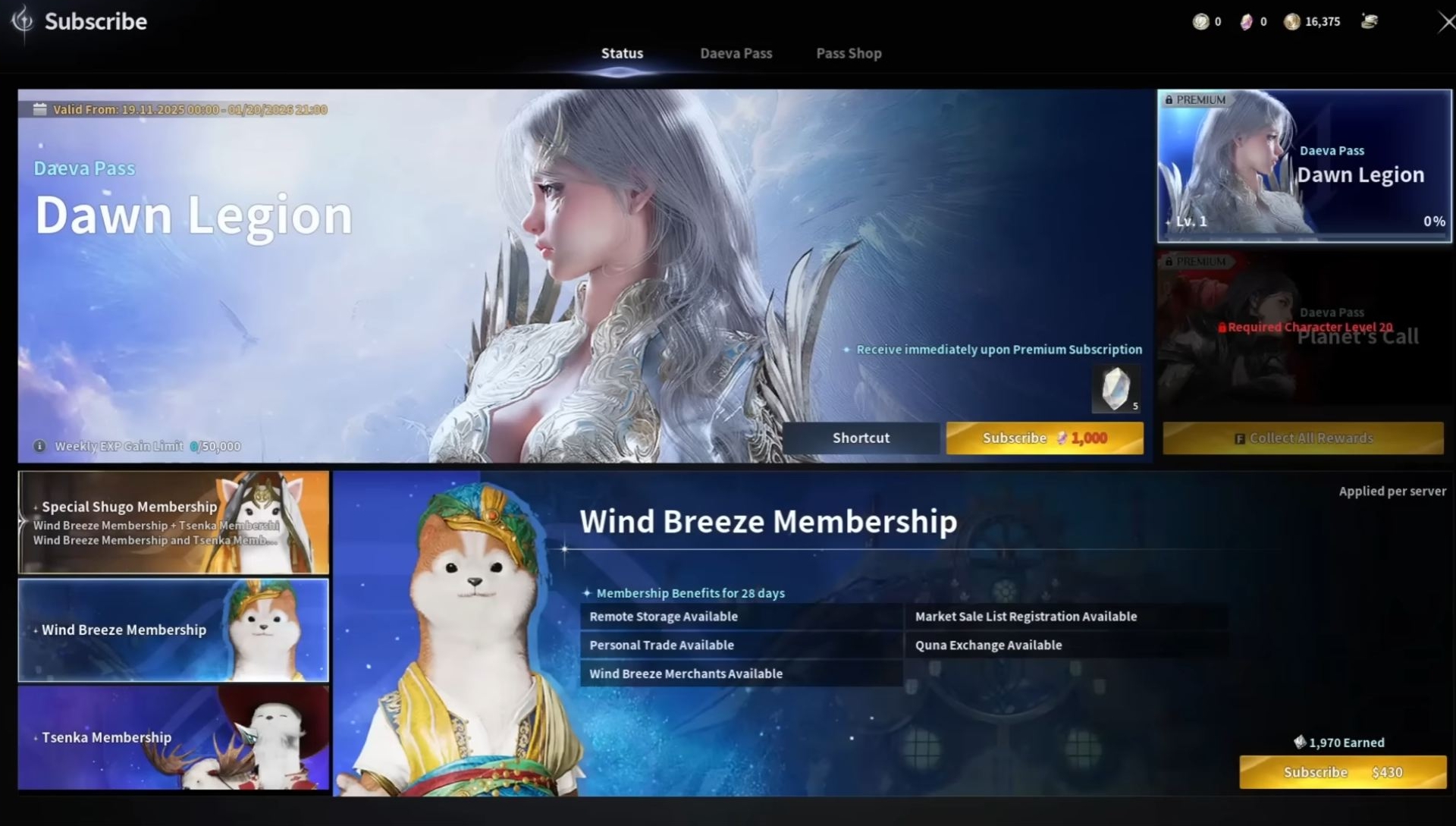Click the calendar icon beside Valid From
Screen dimensions: 1456x826
tap(40, 109)
